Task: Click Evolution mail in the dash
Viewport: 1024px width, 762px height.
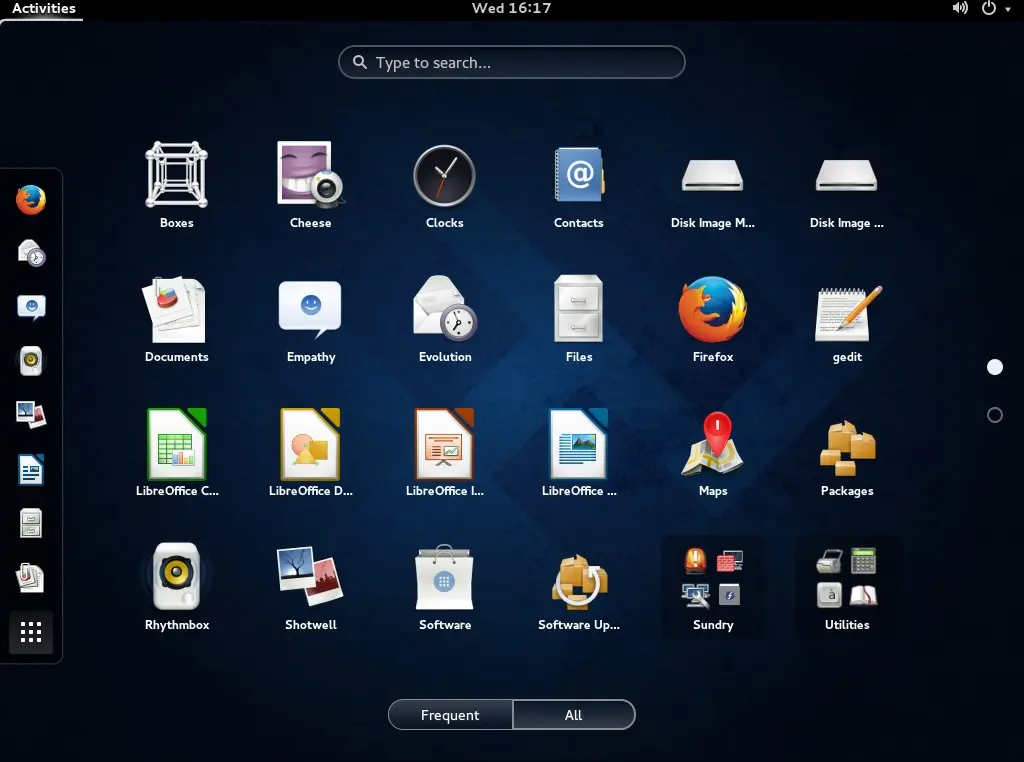Action: (31, 253)
